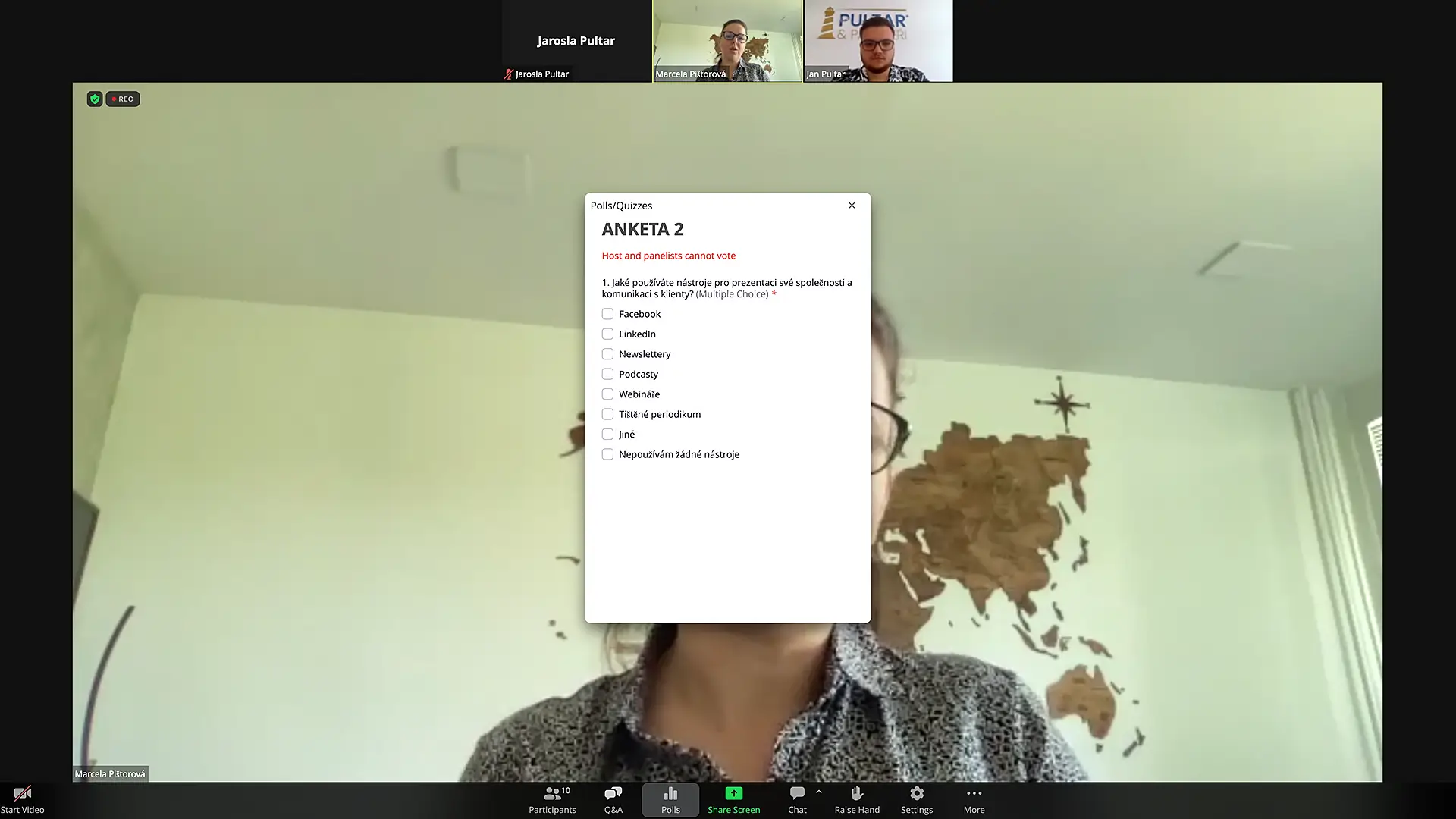The width and height of the screenshot is (1456, 819).
Task: Select the Webináře checkbox
Action: pyautogui.click(x=607, y=394)
